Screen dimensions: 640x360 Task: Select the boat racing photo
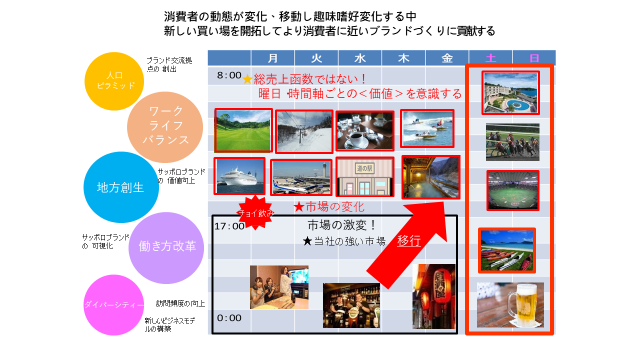coord(427,128)
